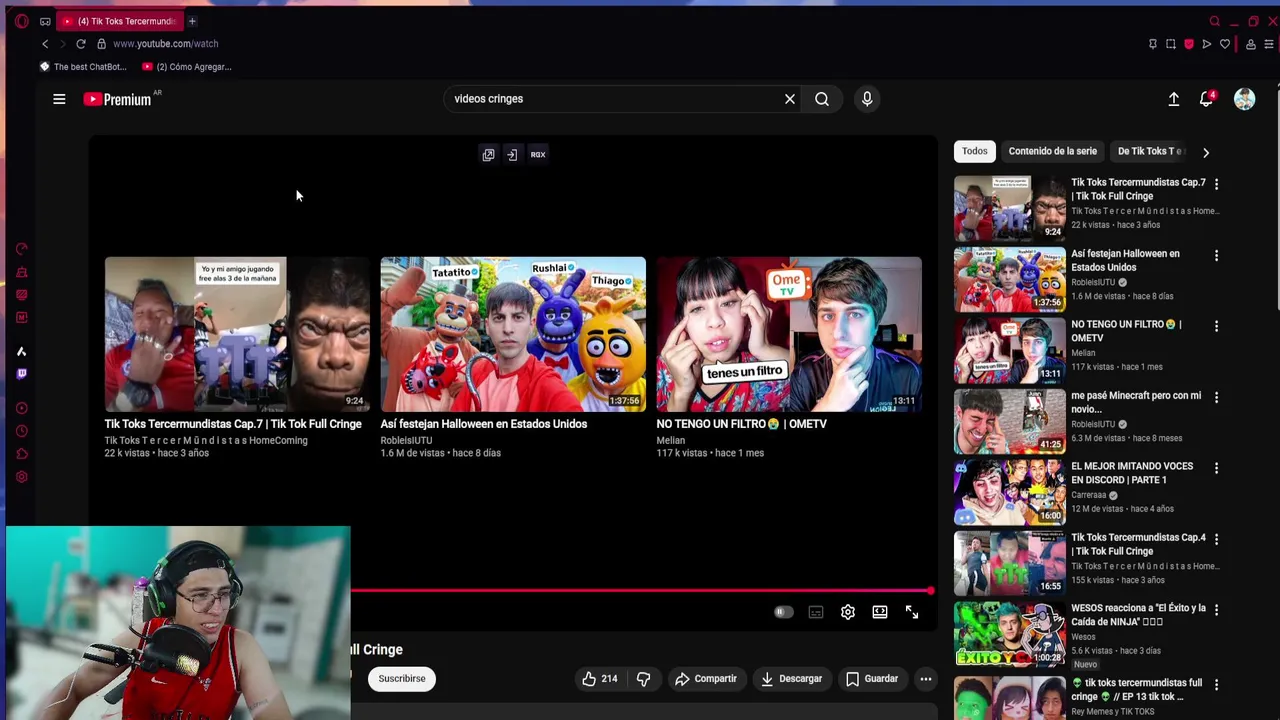Open sidebar title Tik Toks Tercermundistas Cap.4

(1138, 544)
